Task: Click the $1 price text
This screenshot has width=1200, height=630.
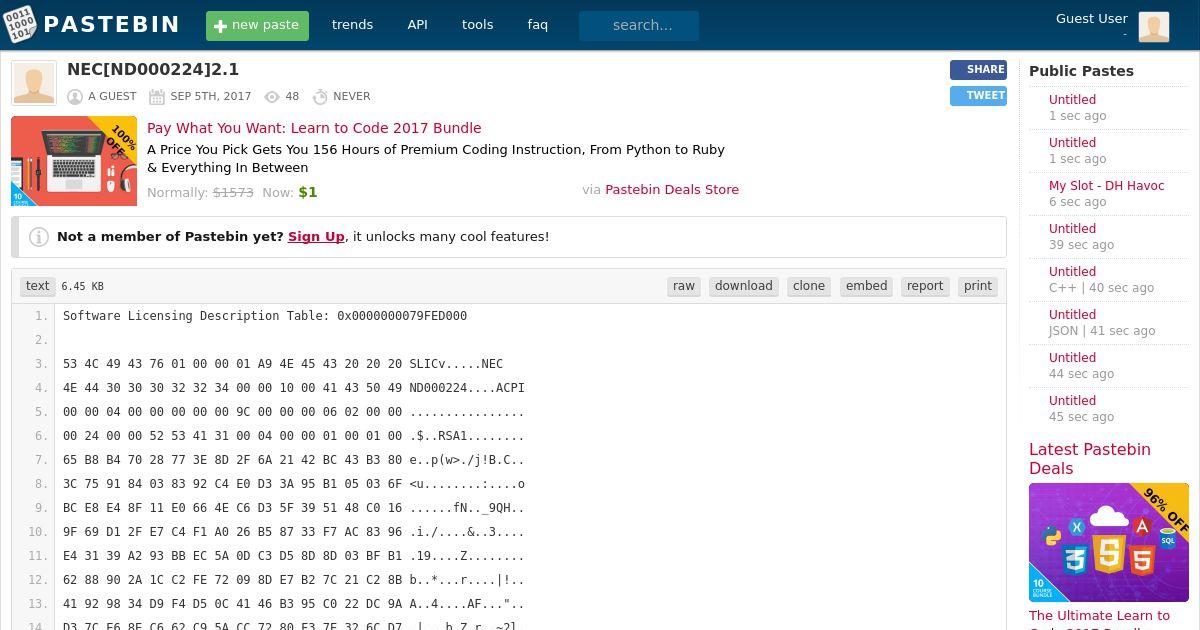Action: click(x=308, y=192)
